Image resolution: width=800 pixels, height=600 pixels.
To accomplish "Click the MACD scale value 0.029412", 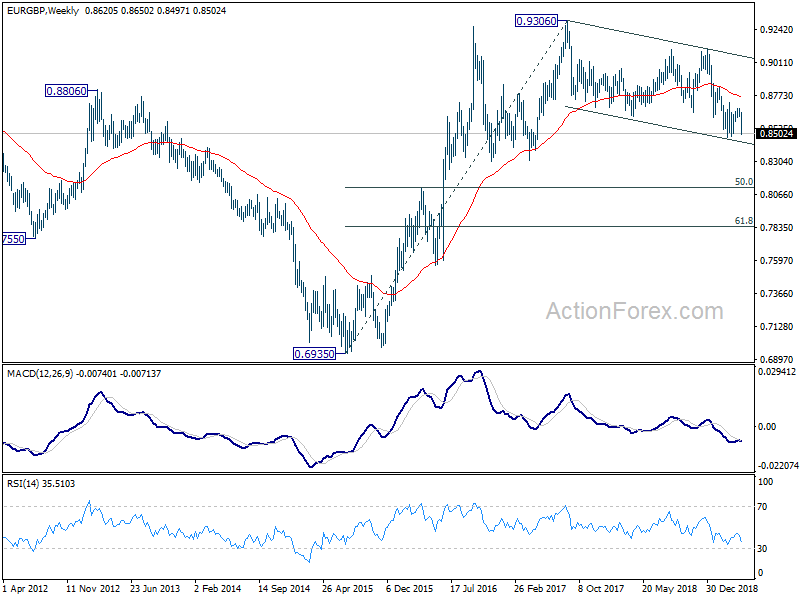I will coord(777,372).
